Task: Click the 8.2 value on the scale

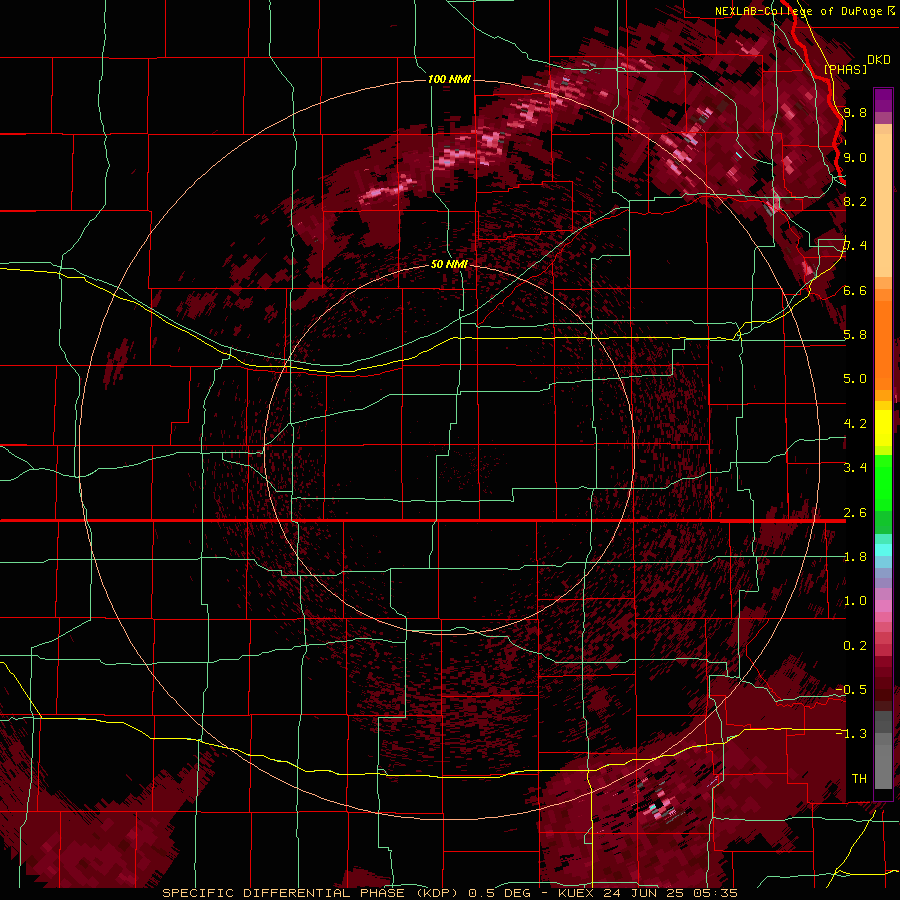Action: [855, 201]
